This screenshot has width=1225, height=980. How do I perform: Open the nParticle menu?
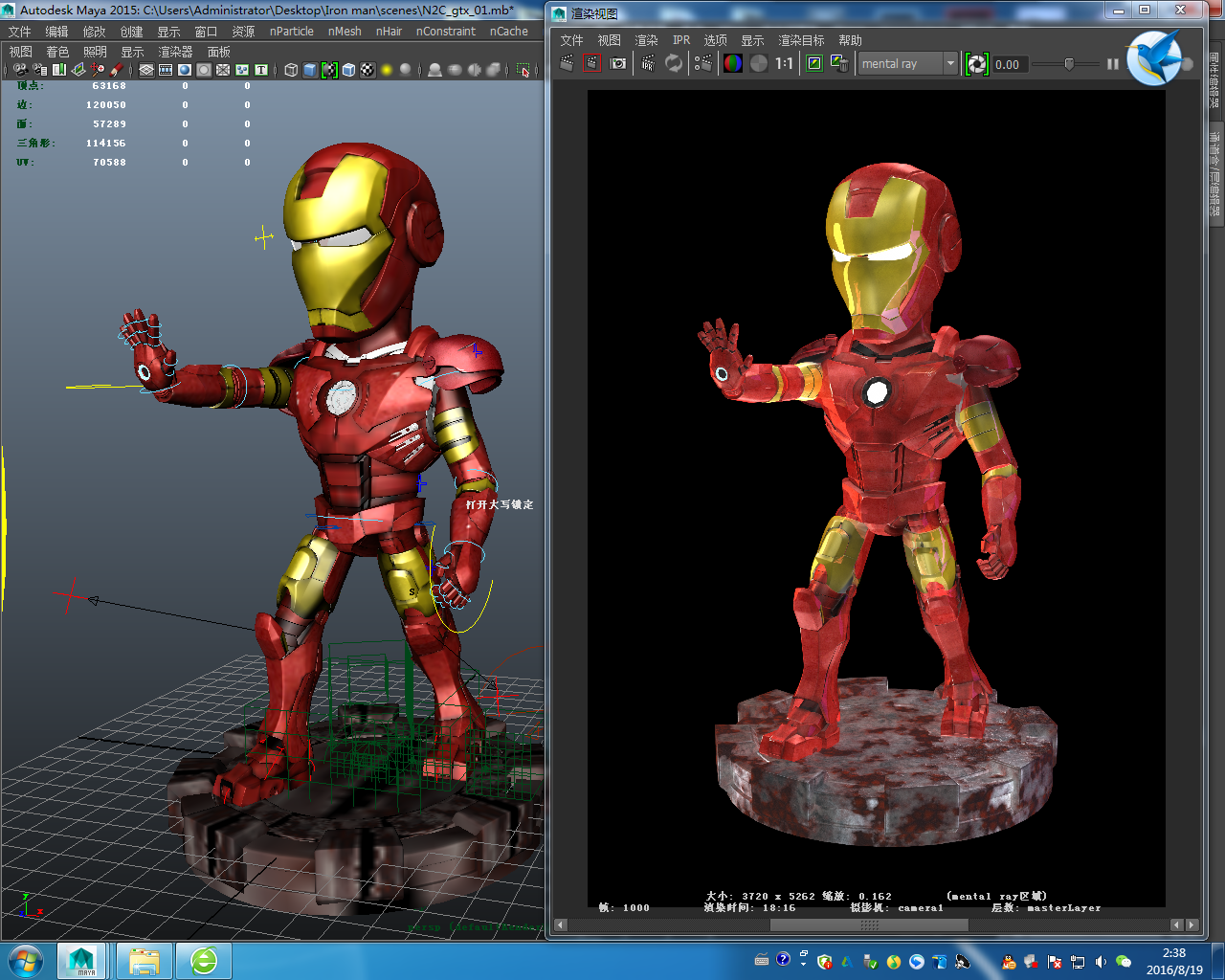[x=291, y=32]
